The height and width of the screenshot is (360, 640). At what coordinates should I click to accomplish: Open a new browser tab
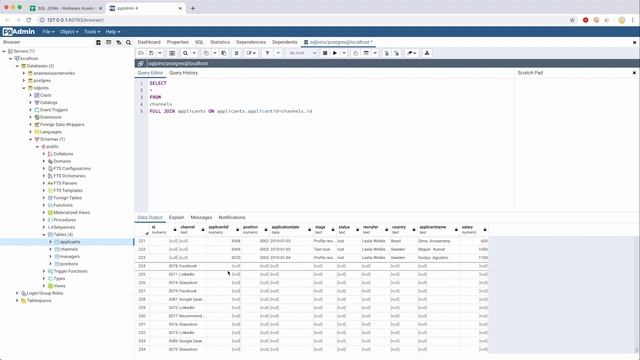[193, 8]
